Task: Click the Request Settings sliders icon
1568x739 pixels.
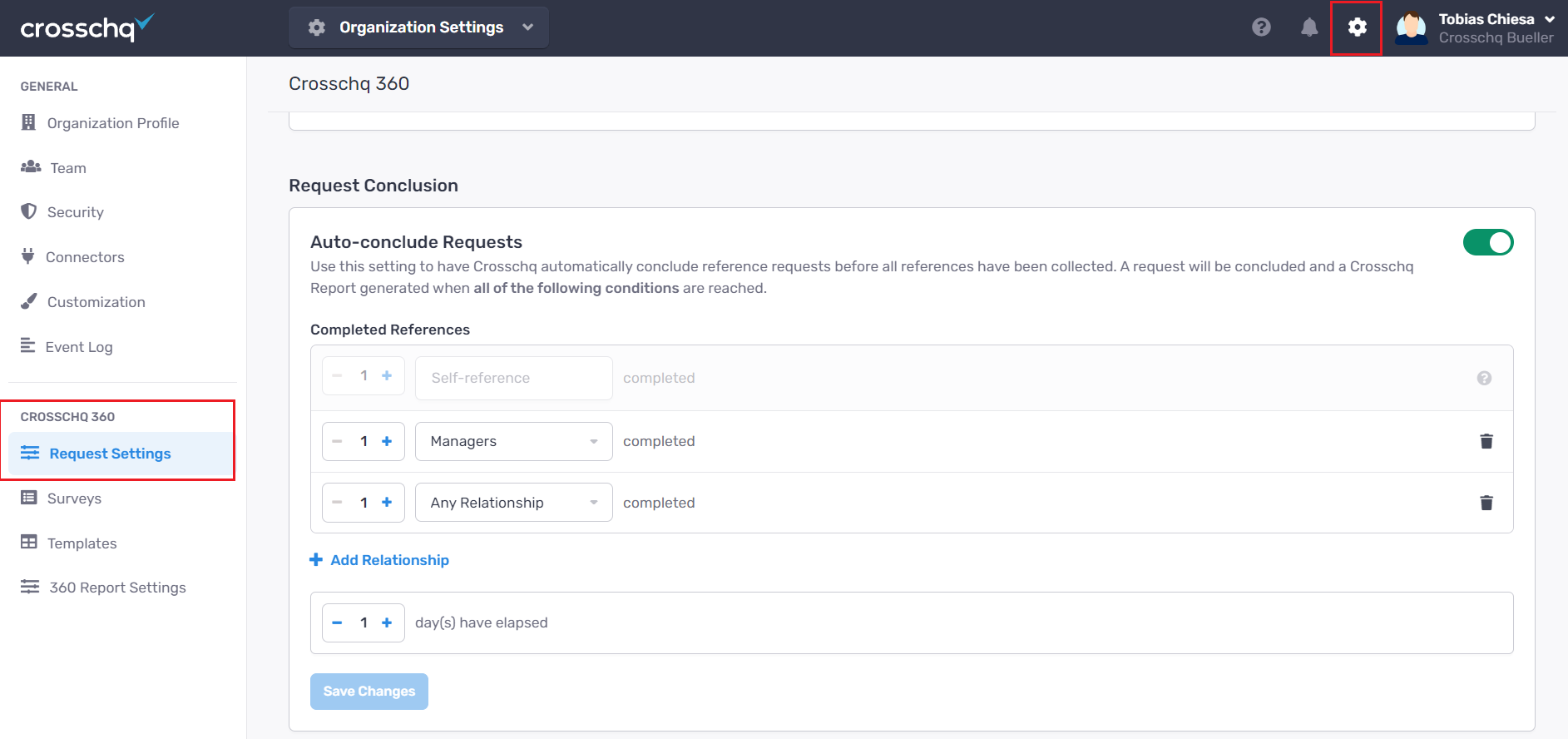Action: coord(30,453)
